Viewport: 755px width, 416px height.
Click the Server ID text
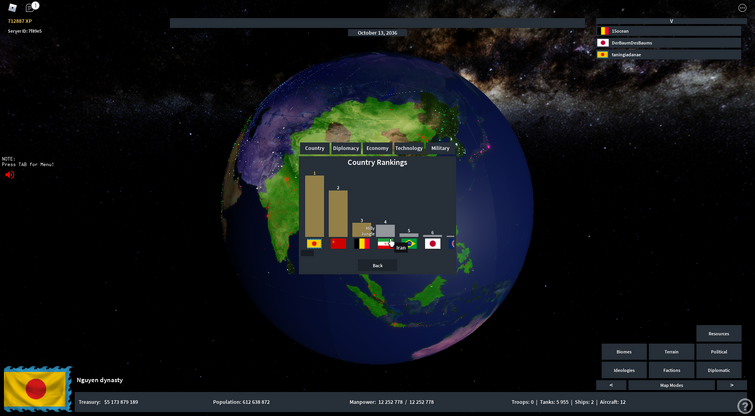25,31
